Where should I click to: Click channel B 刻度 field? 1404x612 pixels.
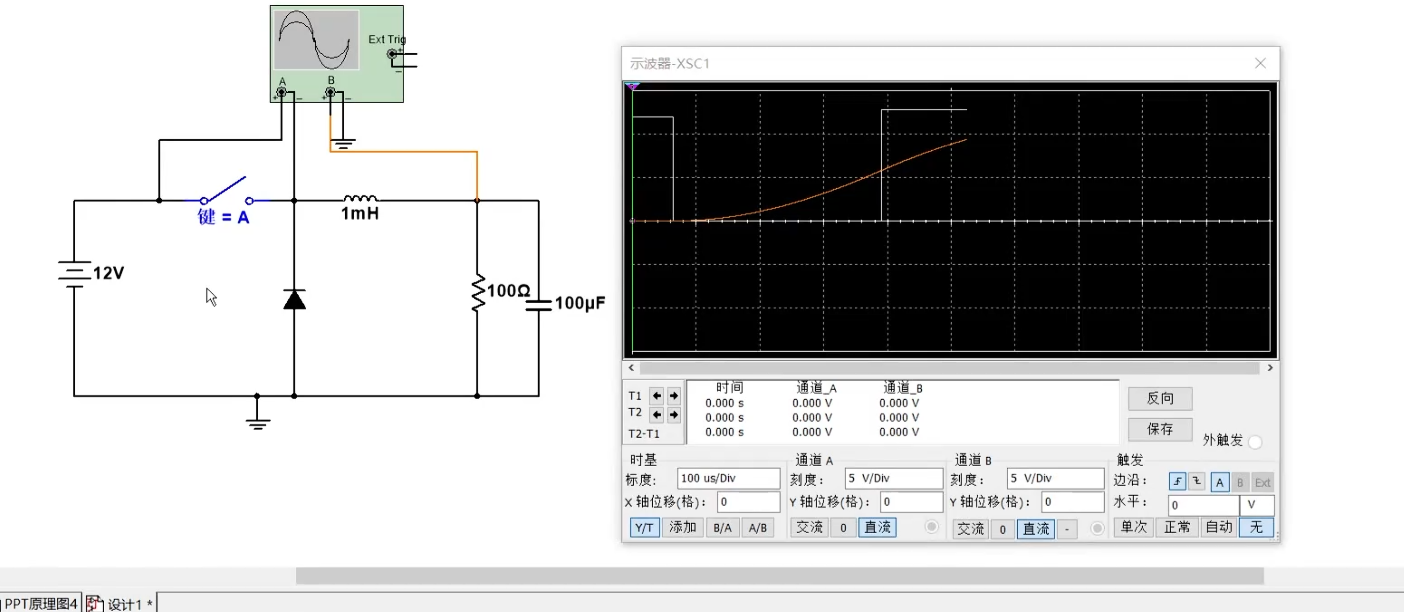(x=1055, y=479)
